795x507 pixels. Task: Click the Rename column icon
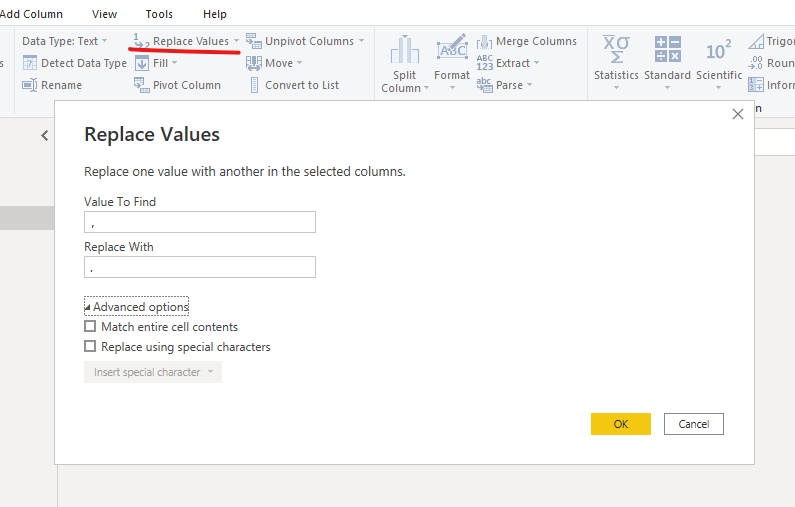point(30,85)
